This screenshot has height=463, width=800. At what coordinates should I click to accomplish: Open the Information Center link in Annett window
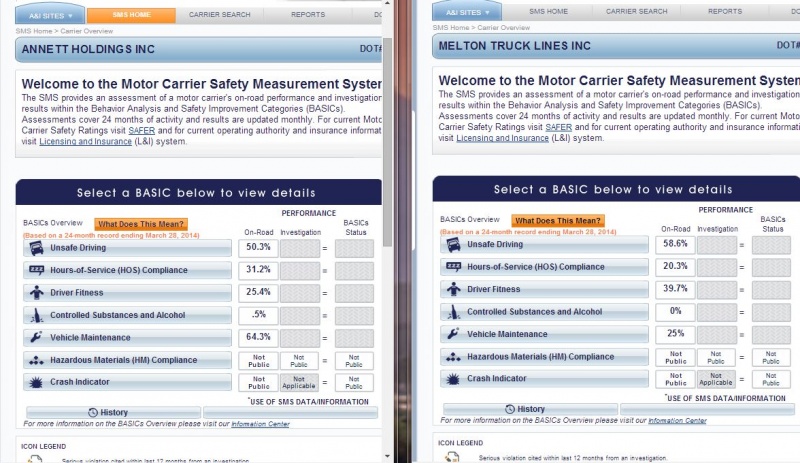[x=260, y=424]
